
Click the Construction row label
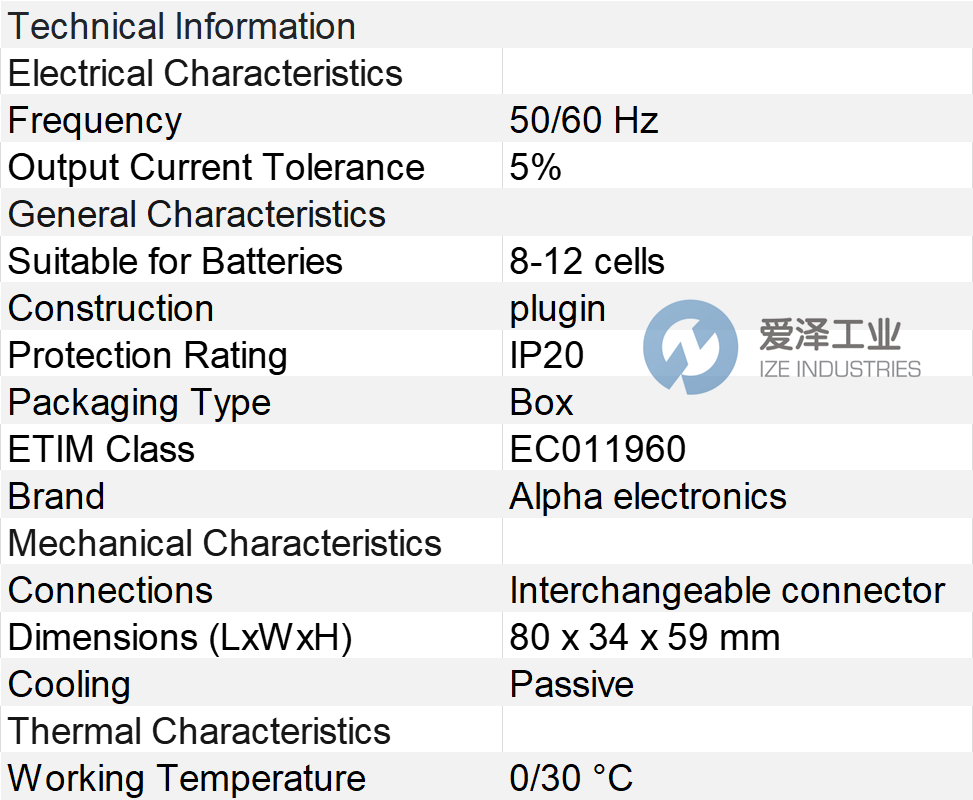click(x=111, y=308)
